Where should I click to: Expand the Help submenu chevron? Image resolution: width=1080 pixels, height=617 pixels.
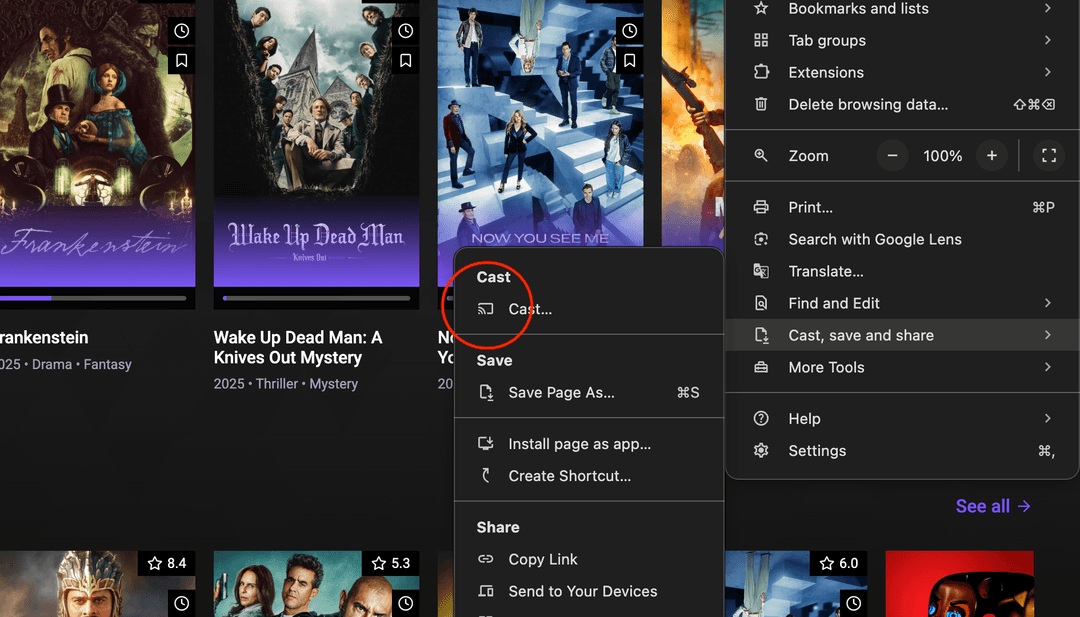[x=1047, y=418]
